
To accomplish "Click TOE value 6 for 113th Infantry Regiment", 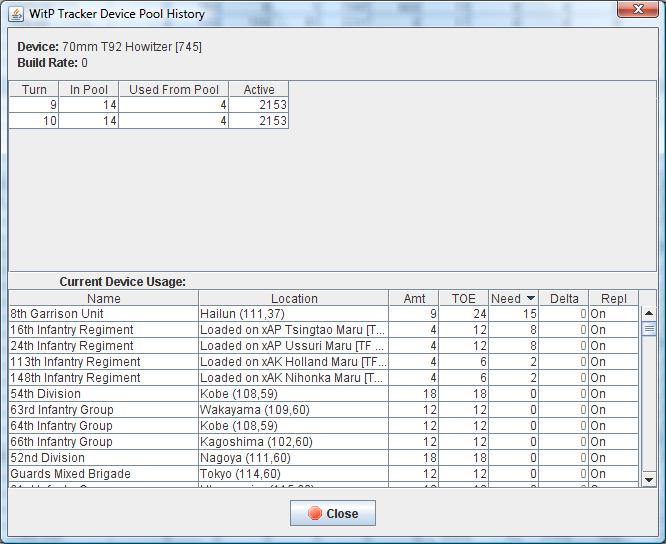I will point(463,362).
